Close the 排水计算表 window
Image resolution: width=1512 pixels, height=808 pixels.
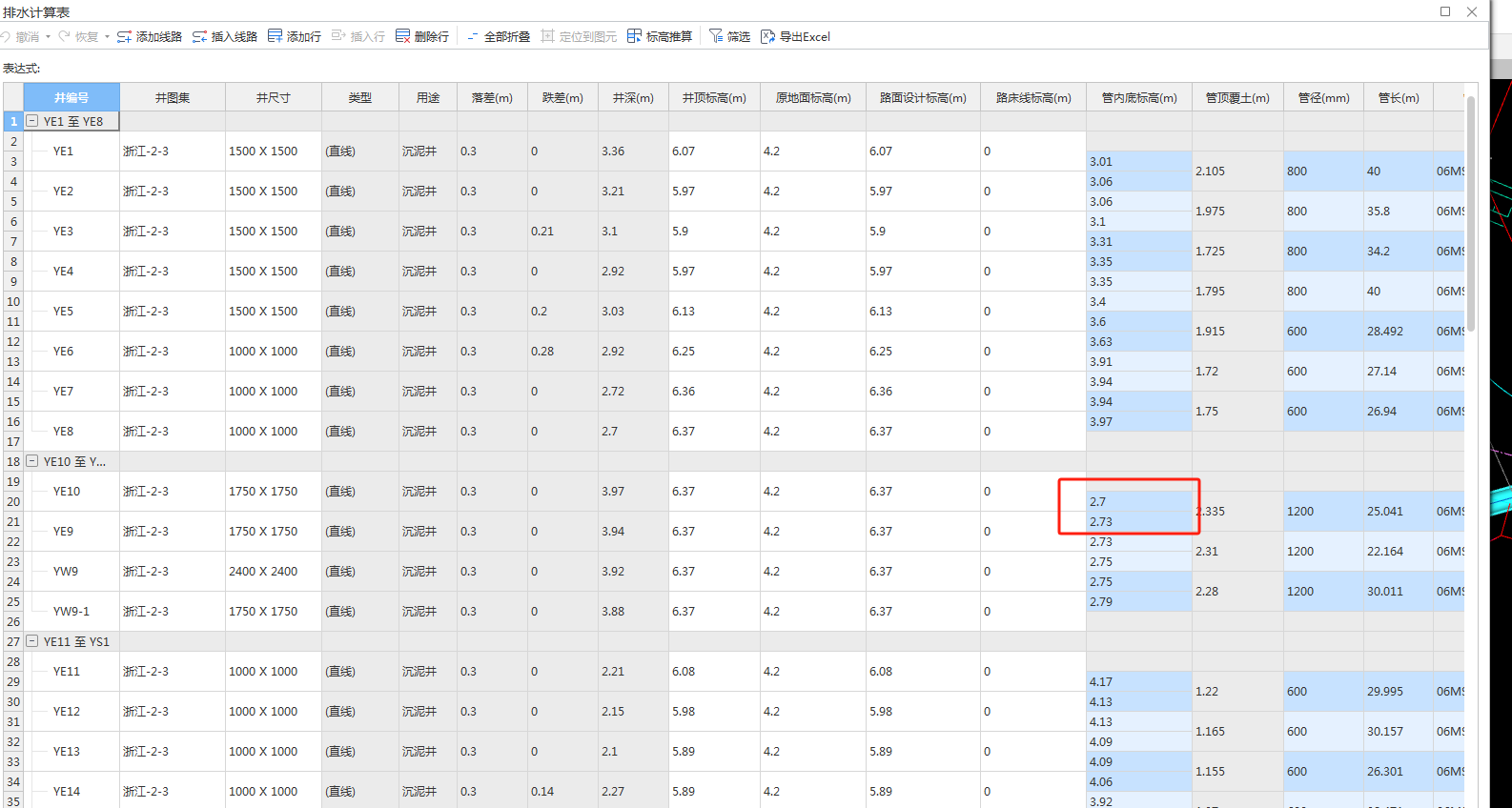(1472, 11)
